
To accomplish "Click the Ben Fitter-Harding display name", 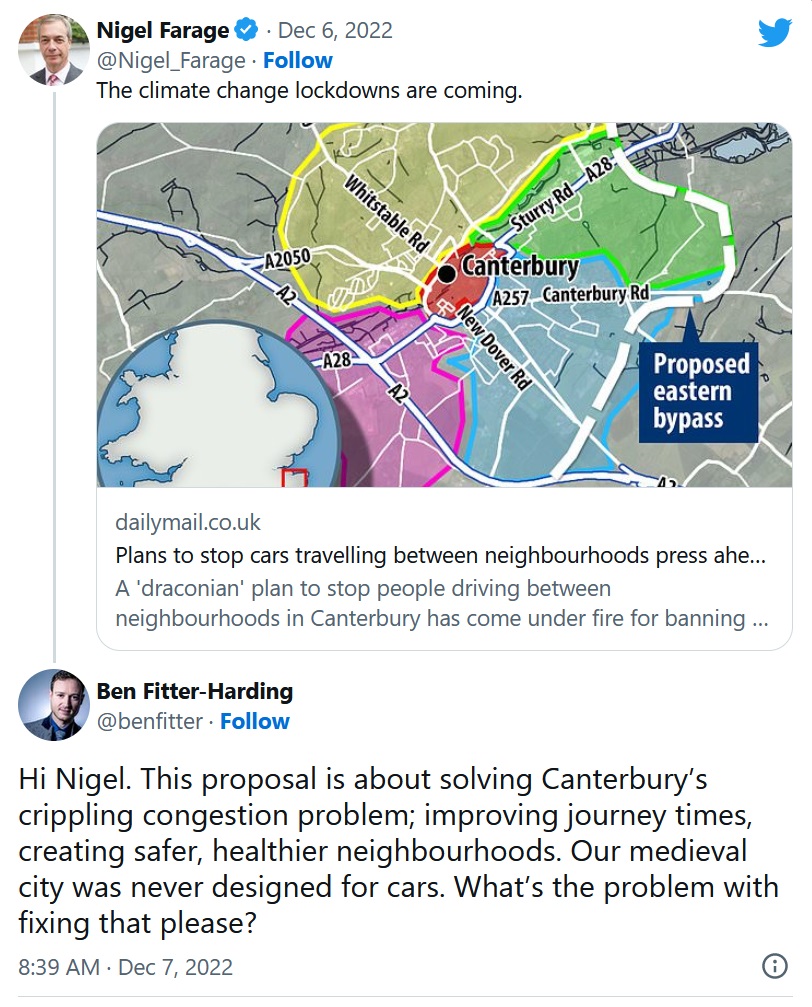I will (x=194, y=691).
